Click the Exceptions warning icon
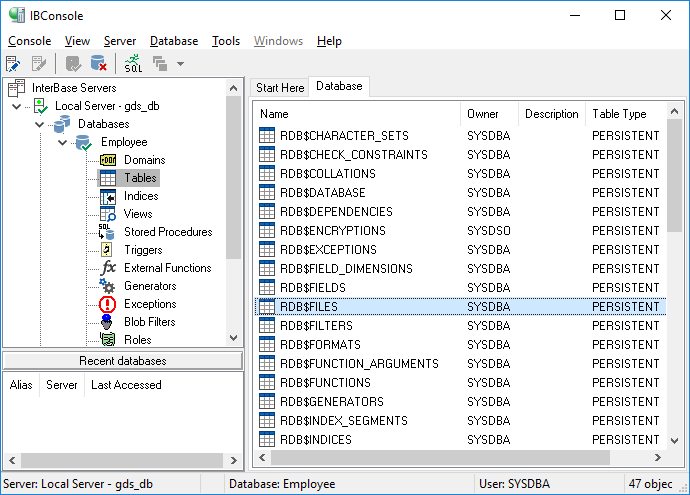 coord(108,304)
